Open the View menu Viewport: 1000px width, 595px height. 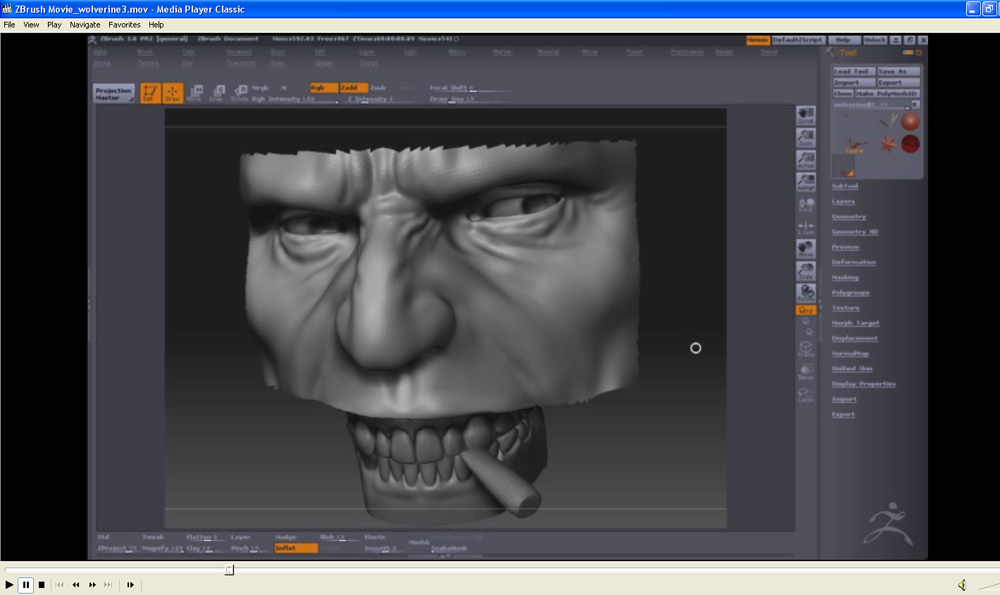[31, 25]
